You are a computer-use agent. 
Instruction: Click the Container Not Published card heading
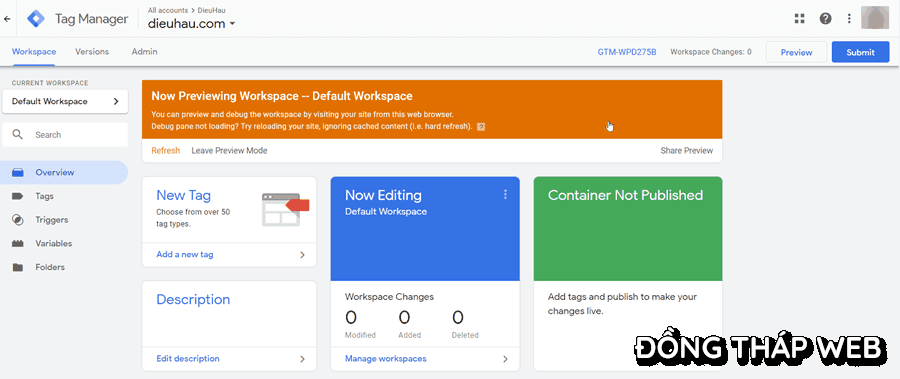(x=625, y=195)
